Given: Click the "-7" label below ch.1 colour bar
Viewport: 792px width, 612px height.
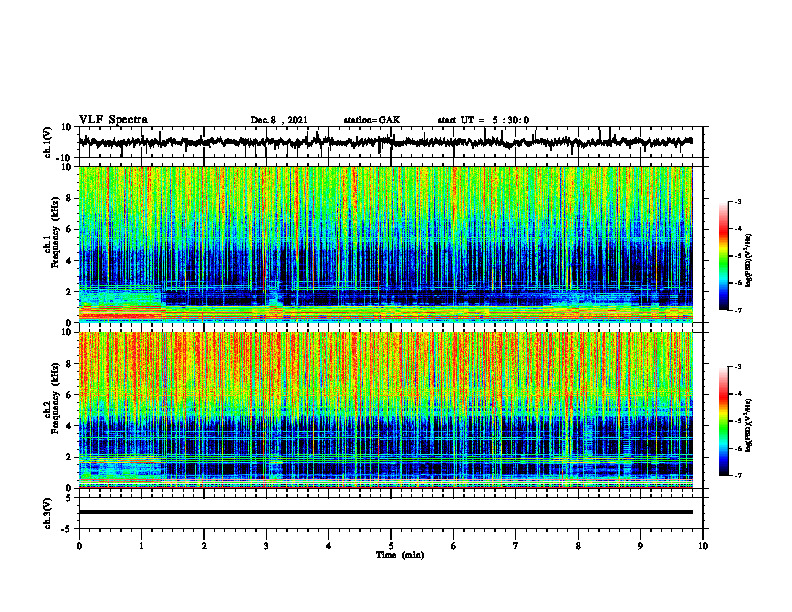Looking at the screenshot, I should 738,311.
